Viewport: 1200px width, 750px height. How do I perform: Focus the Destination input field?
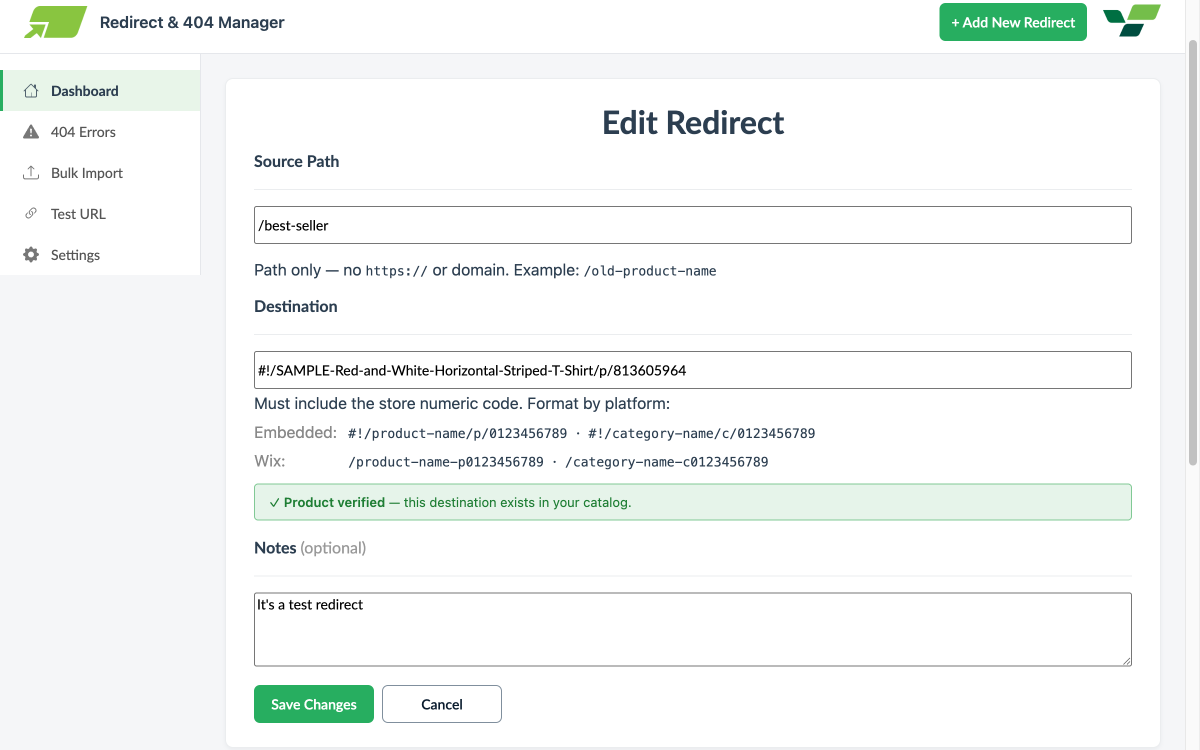(x=693, y=370)
